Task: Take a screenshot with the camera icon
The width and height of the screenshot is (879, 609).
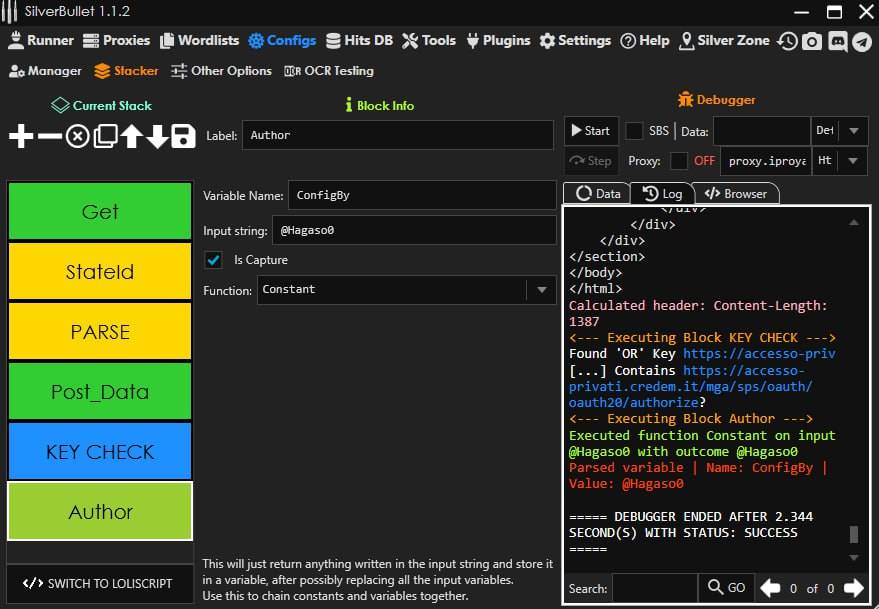Action: [812, 41]
